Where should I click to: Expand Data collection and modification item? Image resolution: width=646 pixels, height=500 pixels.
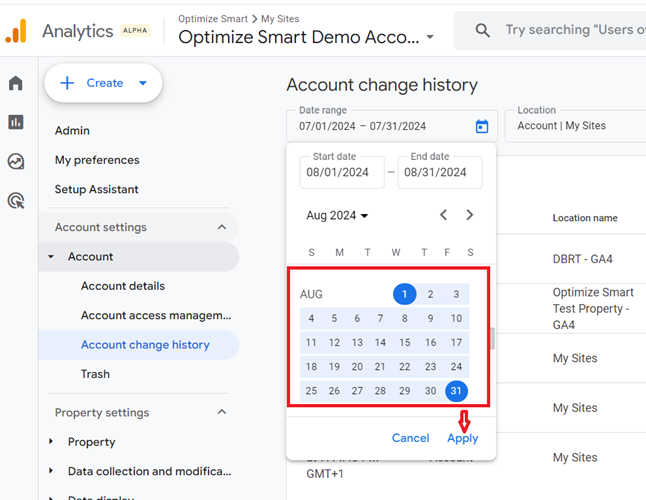pos(51,471)
